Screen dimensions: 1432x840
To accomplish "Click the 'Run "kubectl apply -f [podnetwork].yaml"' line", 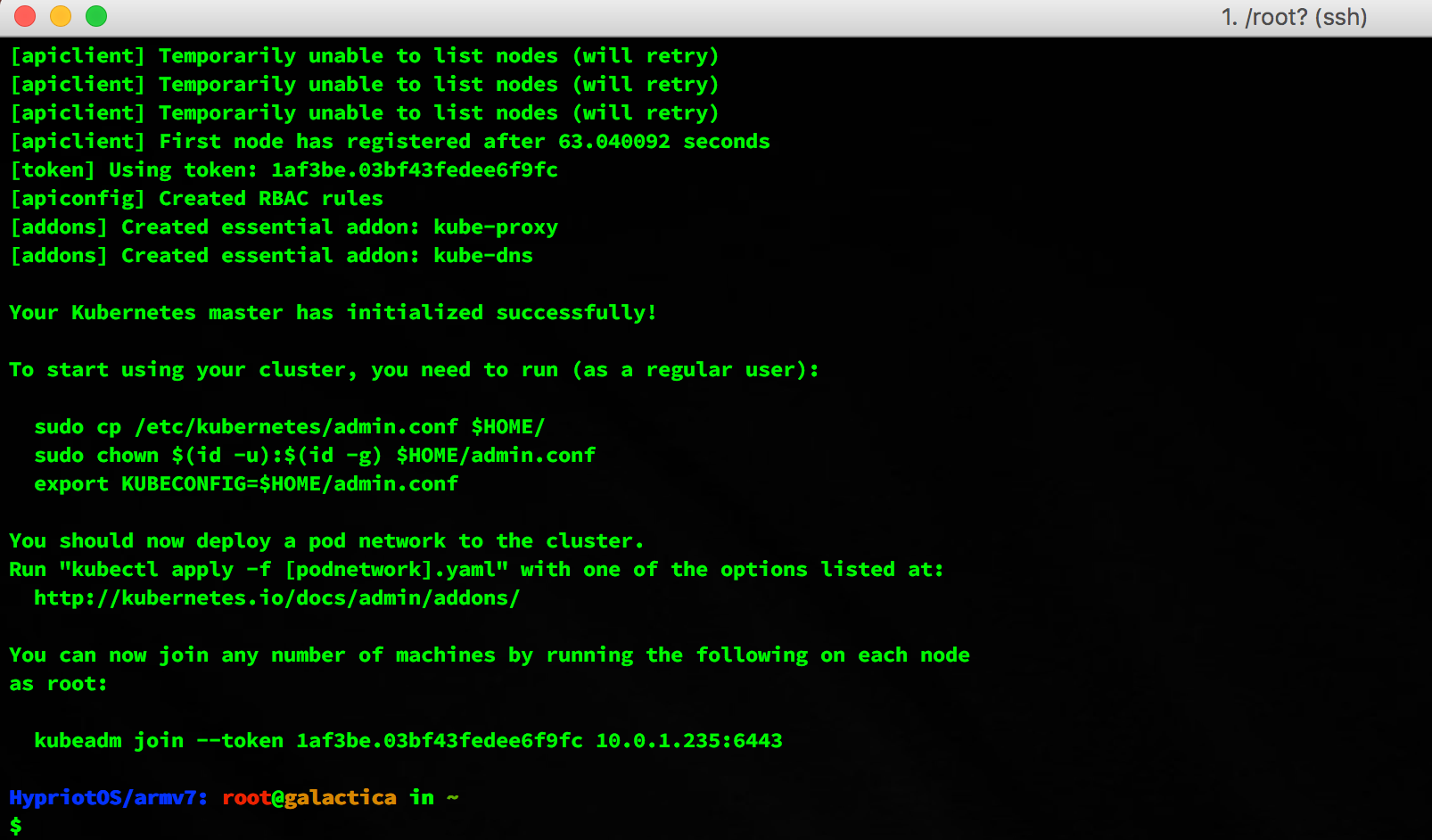I will (476, 570).
